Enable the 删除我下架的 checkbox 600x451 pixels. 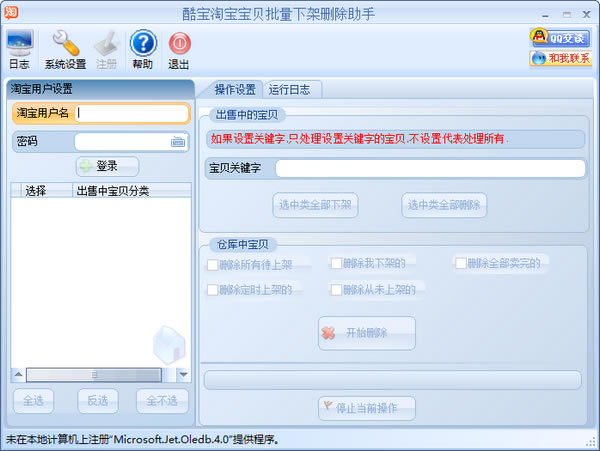336,264
